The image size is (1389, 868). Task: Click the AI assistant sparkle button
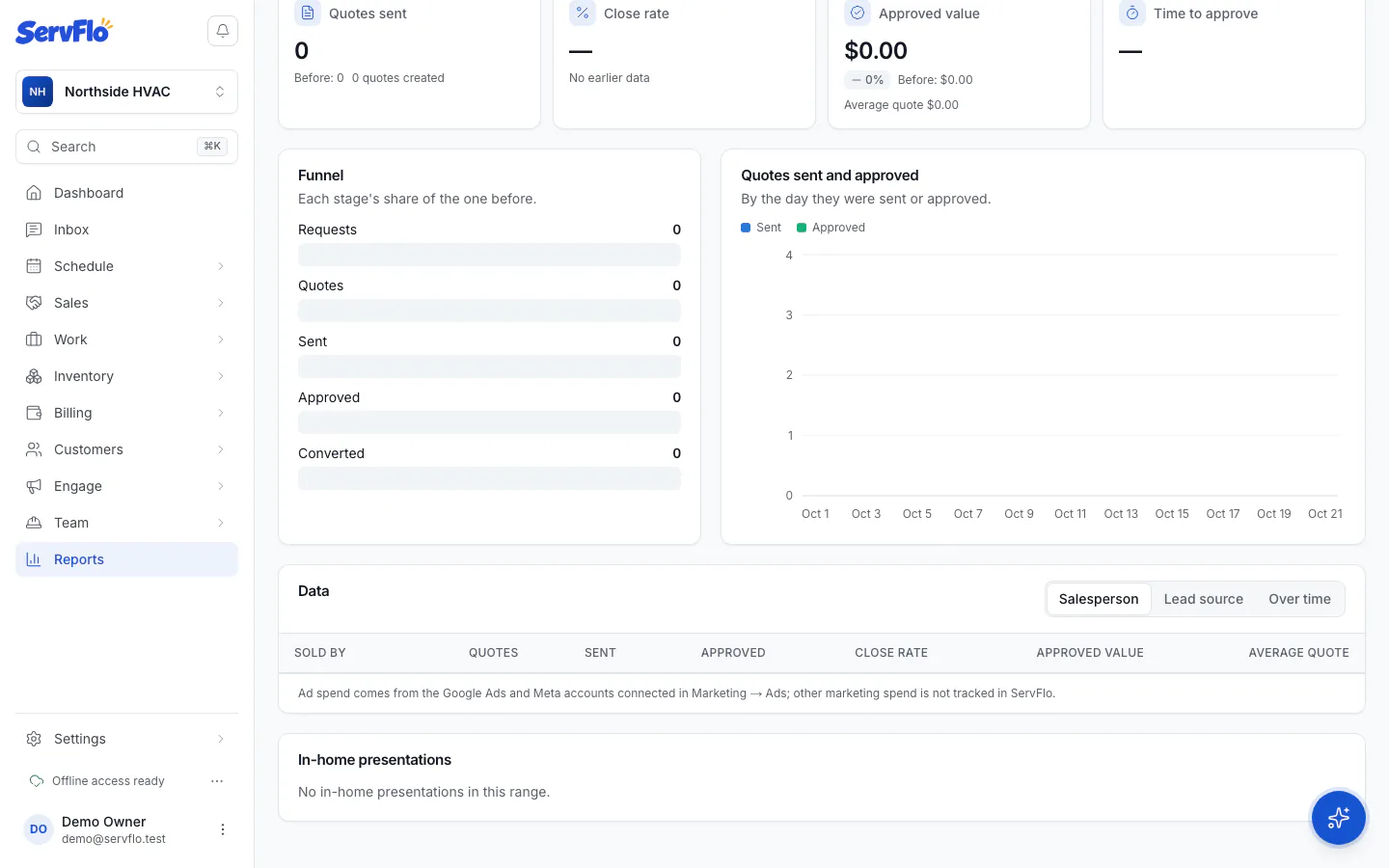point(1338,818)
